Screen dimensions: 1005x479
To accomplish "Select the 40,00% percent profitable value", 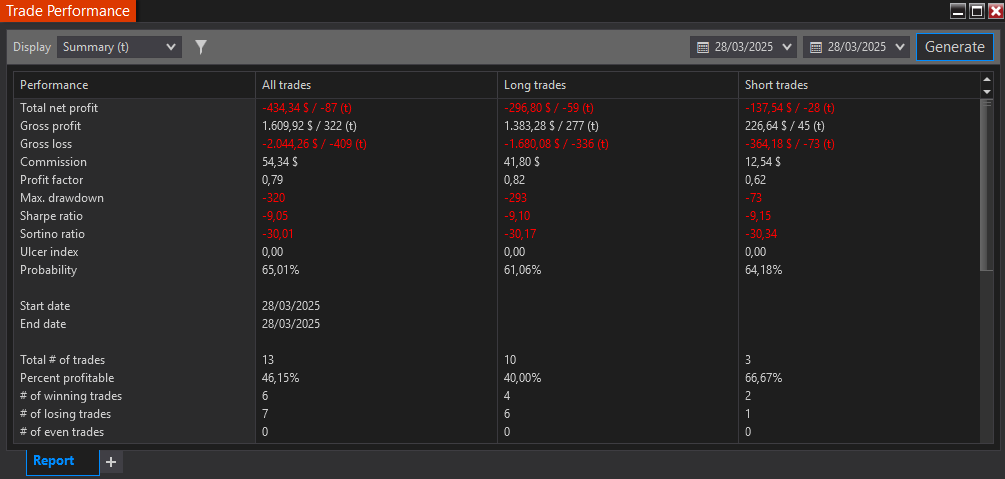I will pos(522,378).
